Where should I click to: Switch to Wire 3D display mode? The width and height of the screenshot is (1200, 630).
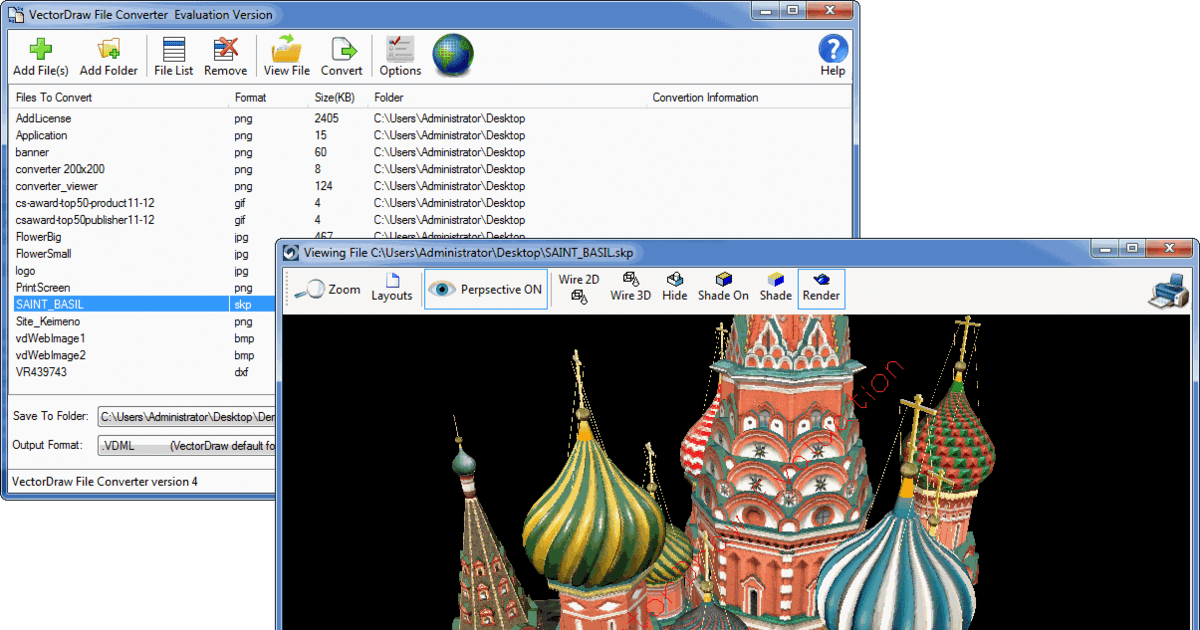click(629, 288)
